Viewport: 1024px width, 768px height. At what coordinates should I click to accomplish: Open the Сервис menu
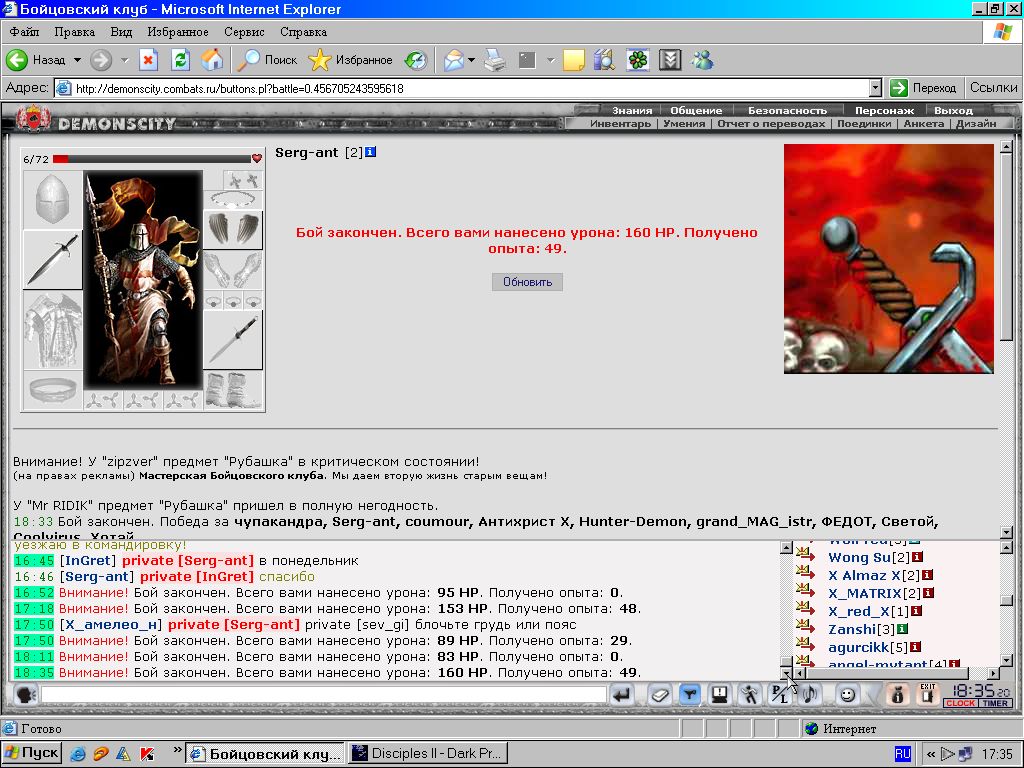244,32
